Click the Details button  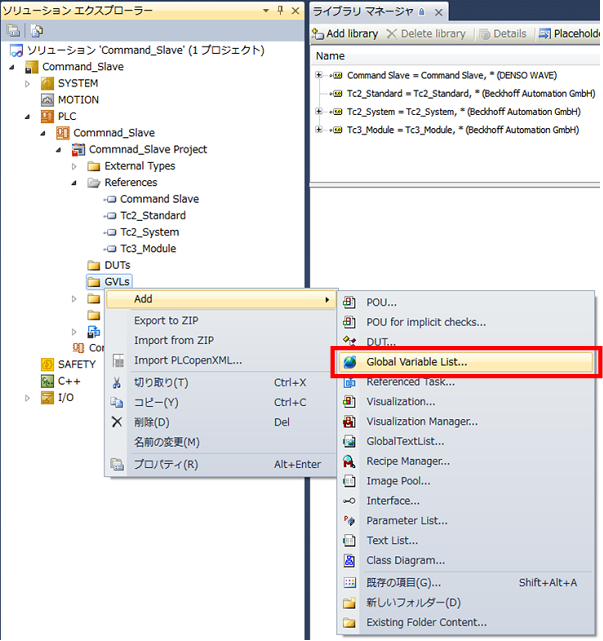click(x=503, y=33)
